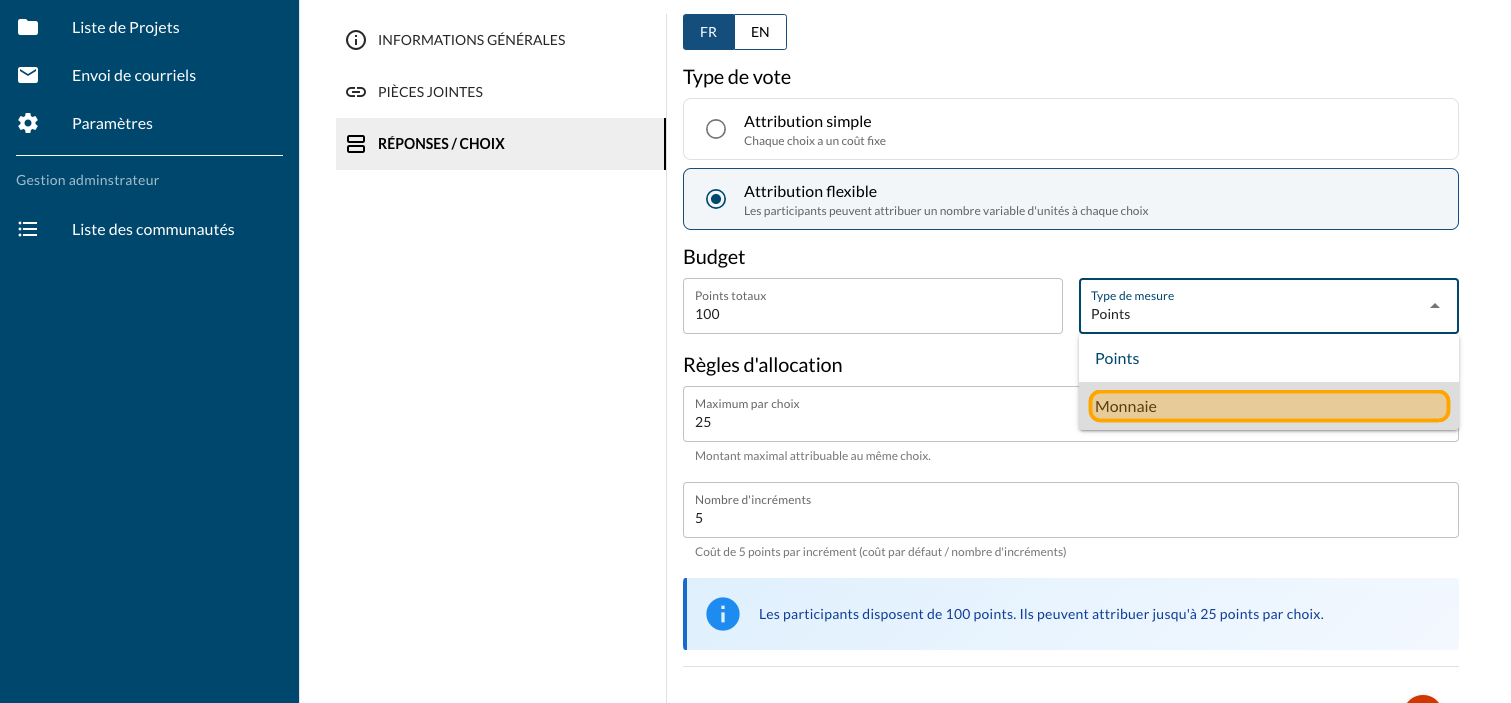Click the blue info icon in the summary banner
This screenshot has height=703, width=1511.
coord(722,614)
